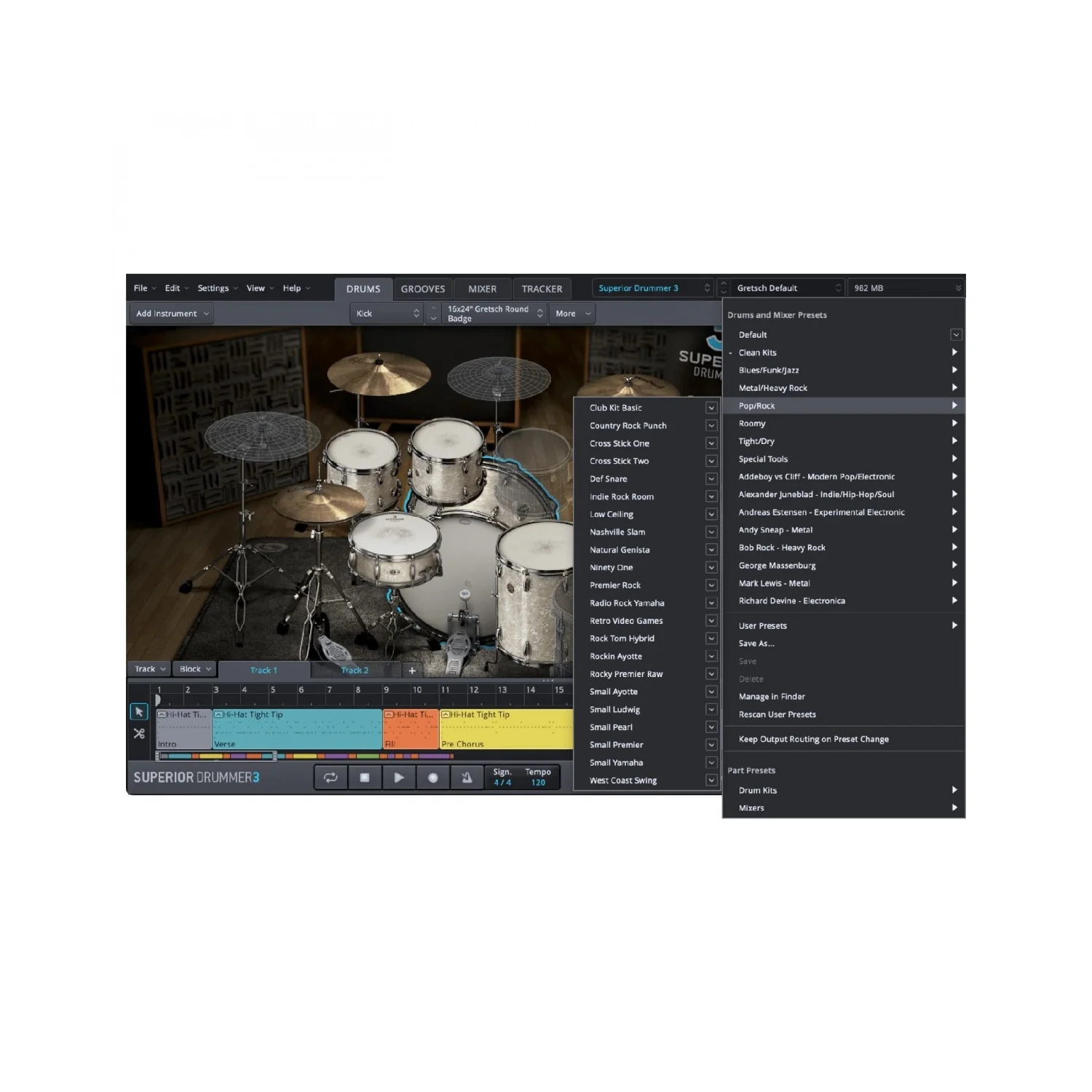1092x1092 pixels.
Task: Select the orange Fill block on the timeline
Action: tap(411, 729)
